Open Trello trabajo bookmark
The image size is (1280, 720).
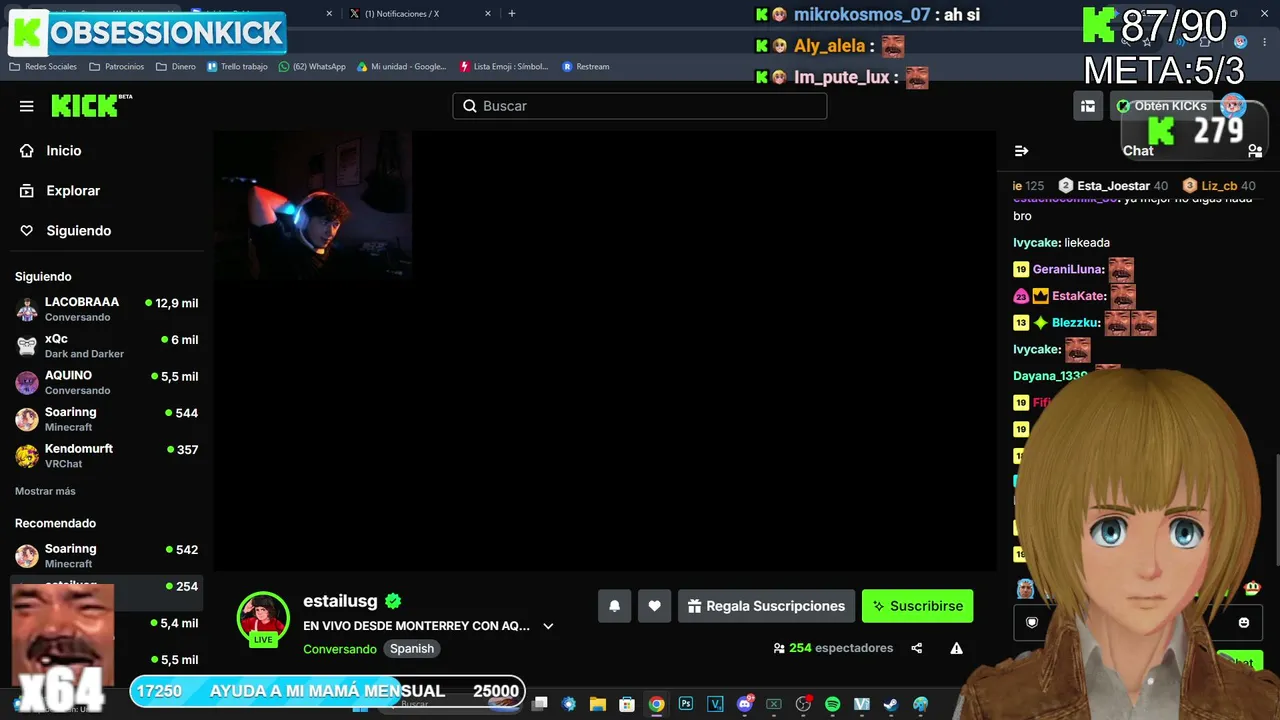pos(237,67)
